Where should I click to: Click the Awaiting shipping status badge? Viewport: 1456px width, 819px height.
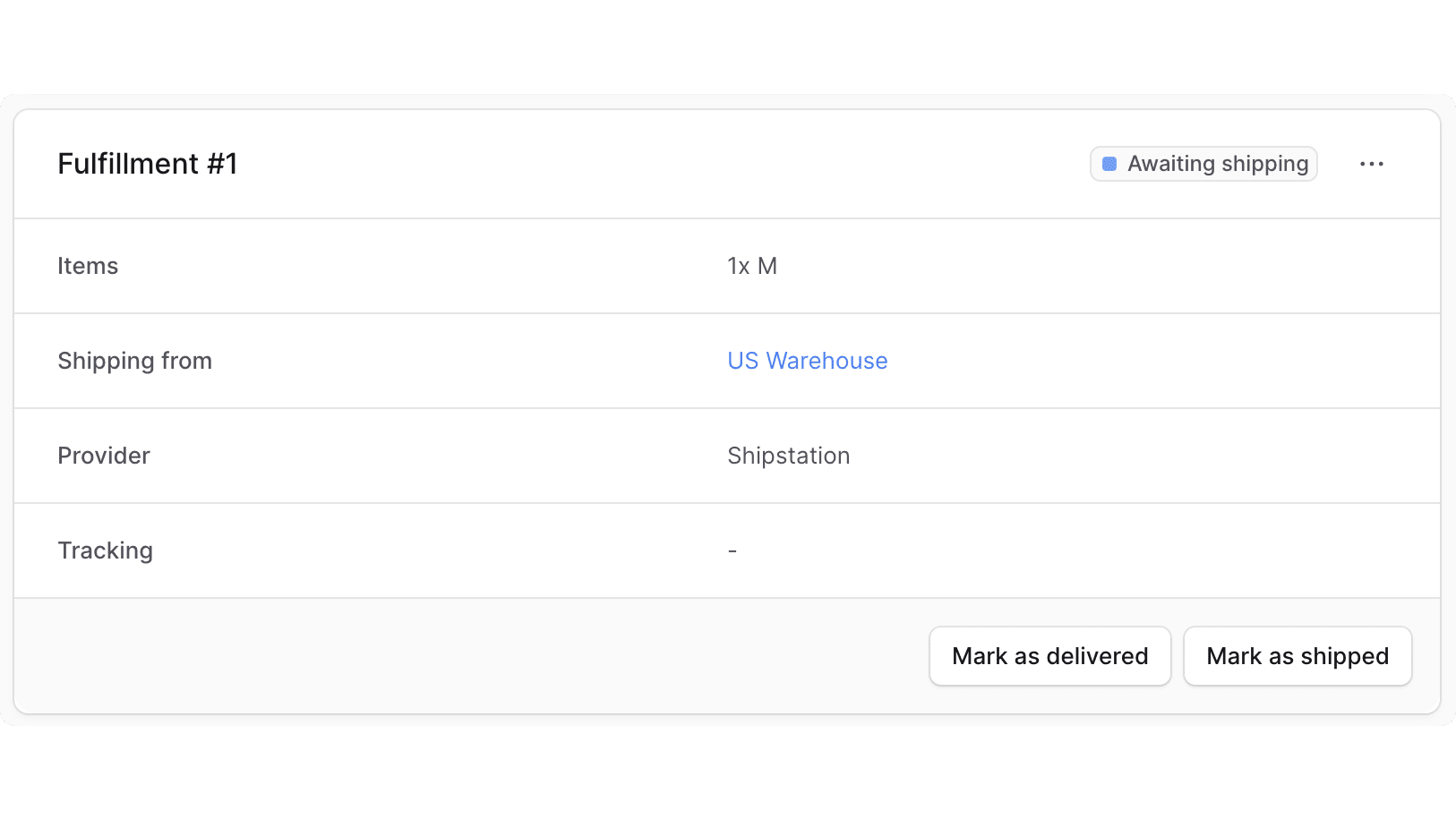point(1203,164)
